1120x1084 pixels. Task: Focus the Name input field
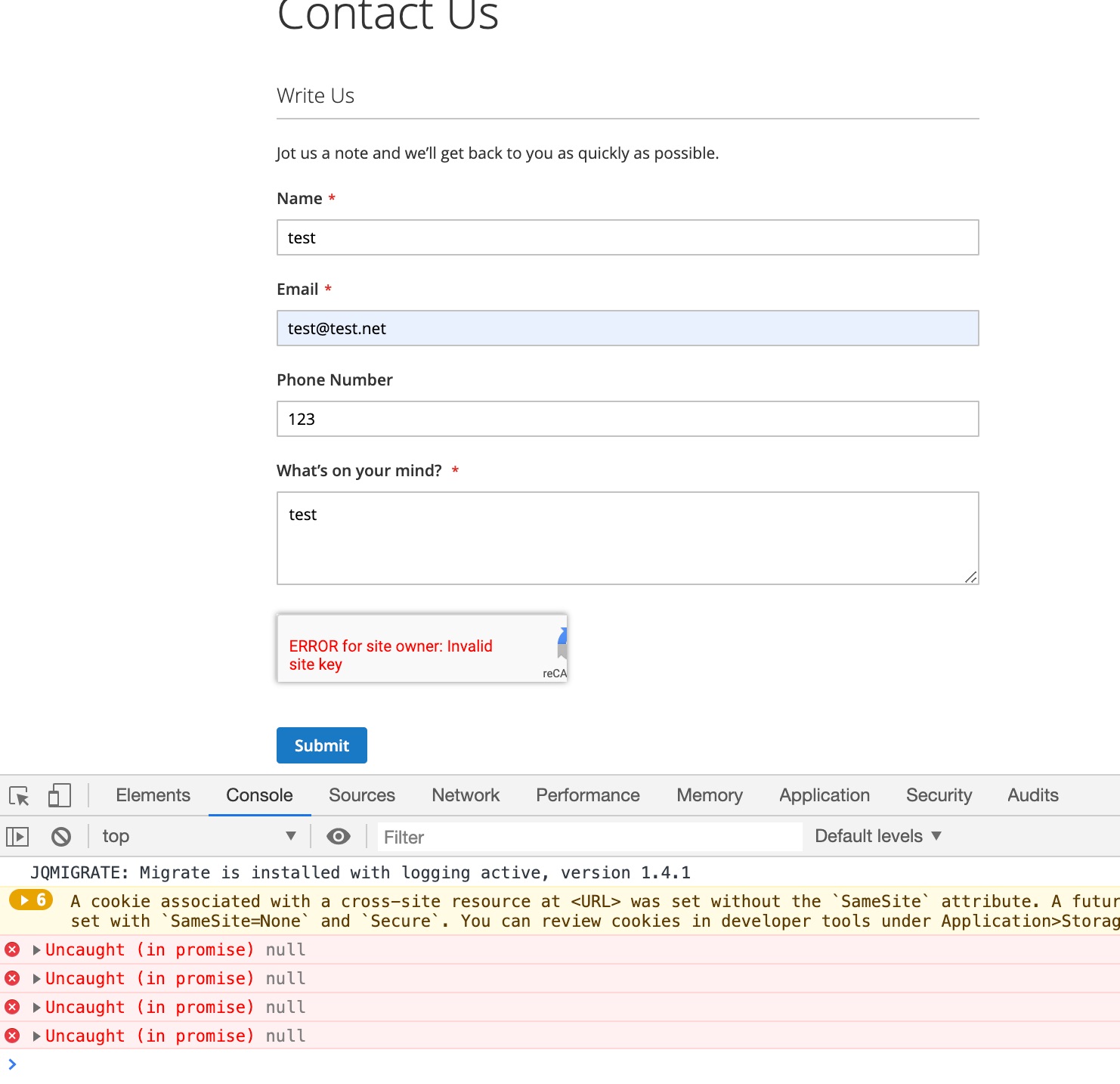[x=628, y=237]
